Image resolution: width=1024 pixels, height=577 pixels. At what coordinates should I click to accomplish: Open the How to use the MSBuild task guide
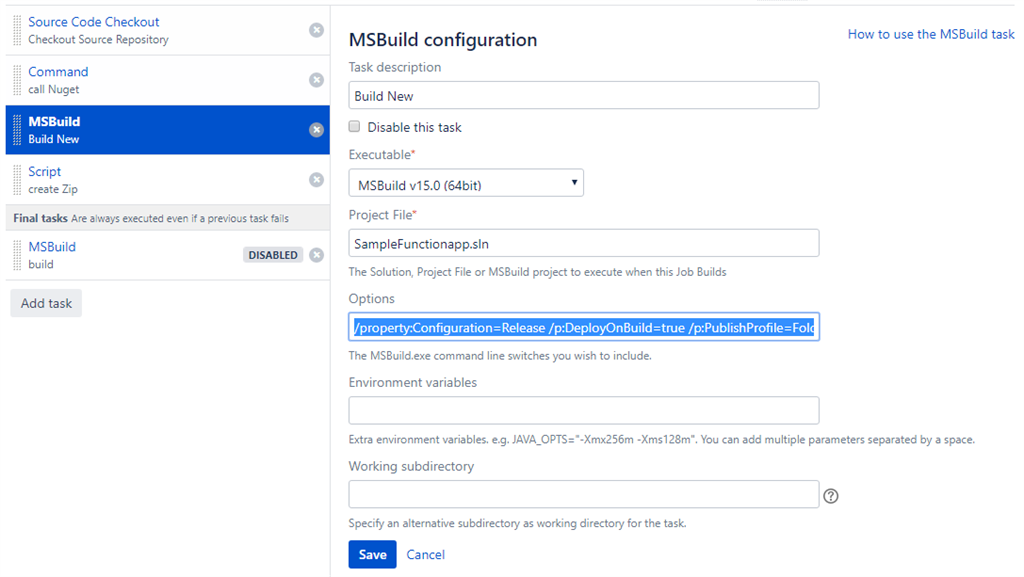click(930, 33)
